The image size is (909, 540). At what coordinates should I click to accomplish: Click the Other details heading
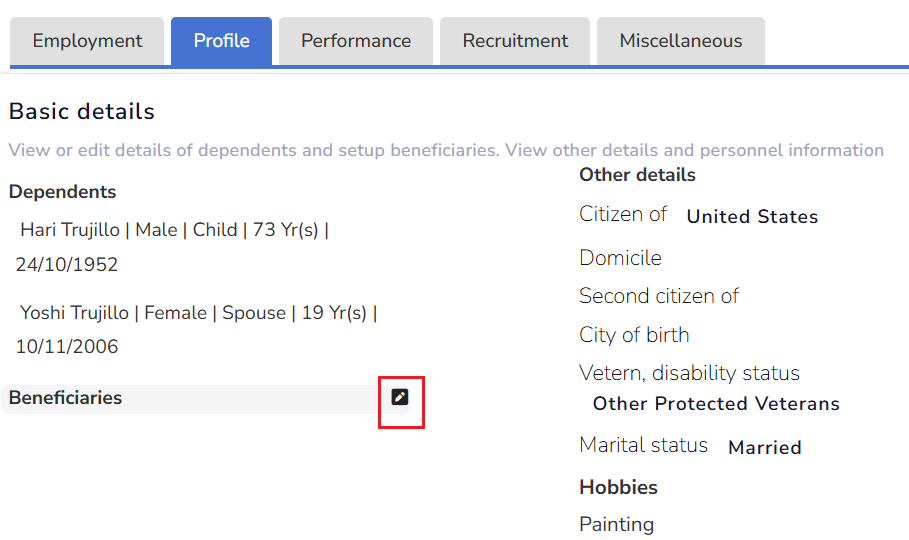click(637, 175)
